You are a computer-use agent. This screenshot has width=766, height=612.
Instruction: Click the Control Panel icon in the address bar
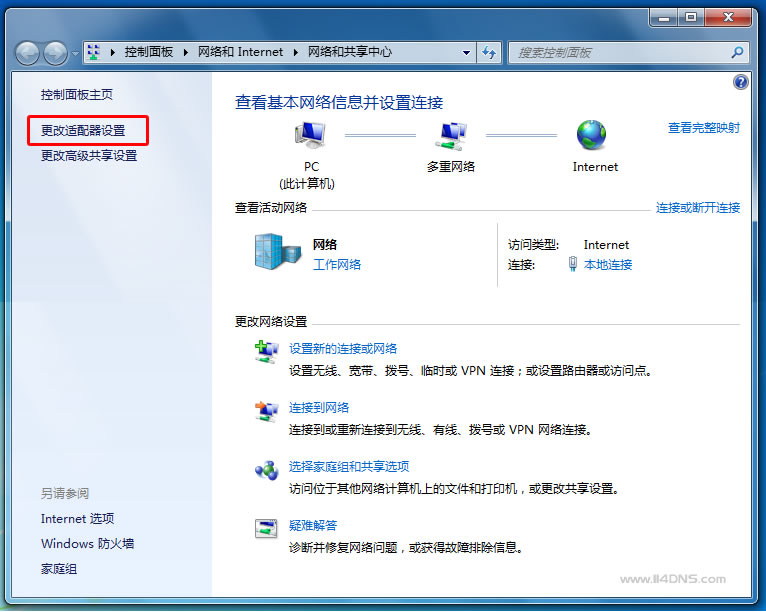[94, 52]
